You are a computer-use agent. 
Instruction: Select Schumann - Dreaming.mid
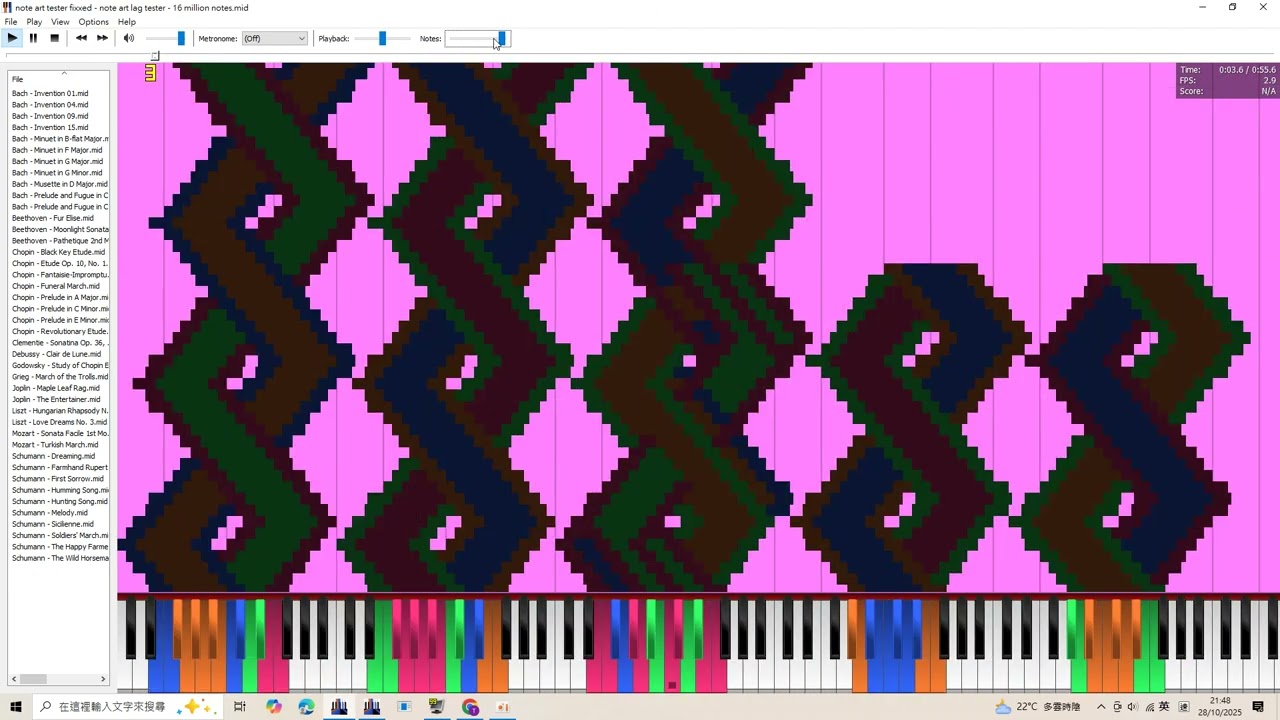tap(54, 456)
